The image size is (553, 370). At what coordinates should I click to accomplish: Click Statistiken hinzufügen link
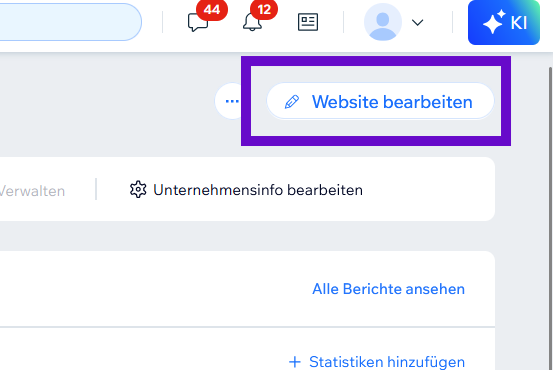pyautogui.click(x=377, y=362)
